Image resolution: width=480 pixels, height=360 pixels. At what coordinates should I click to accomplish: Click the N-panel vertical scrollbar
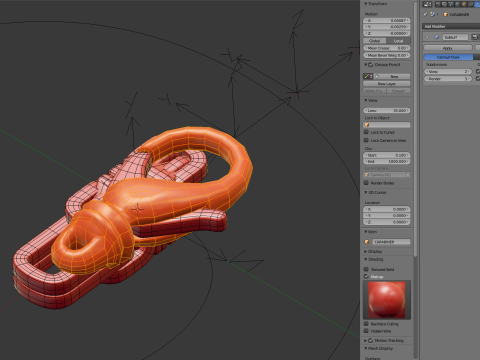415,128
